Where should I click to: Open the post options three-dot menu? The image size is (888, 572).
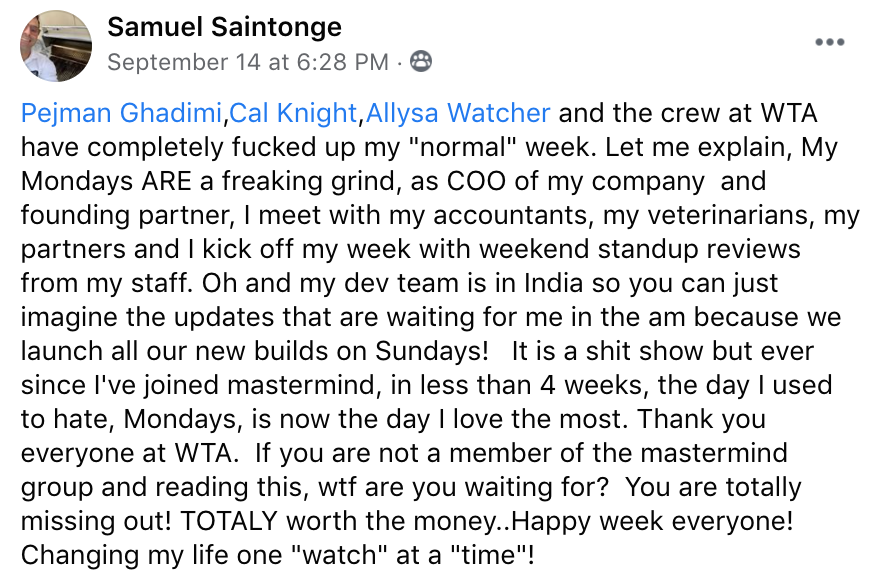tap(830, 42)
